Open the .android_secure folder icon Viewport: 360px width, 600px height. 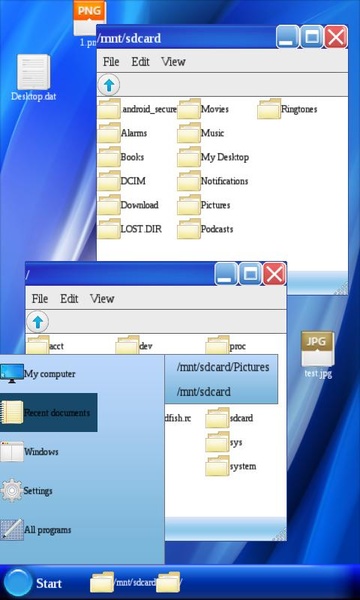[x=109, y=109]
